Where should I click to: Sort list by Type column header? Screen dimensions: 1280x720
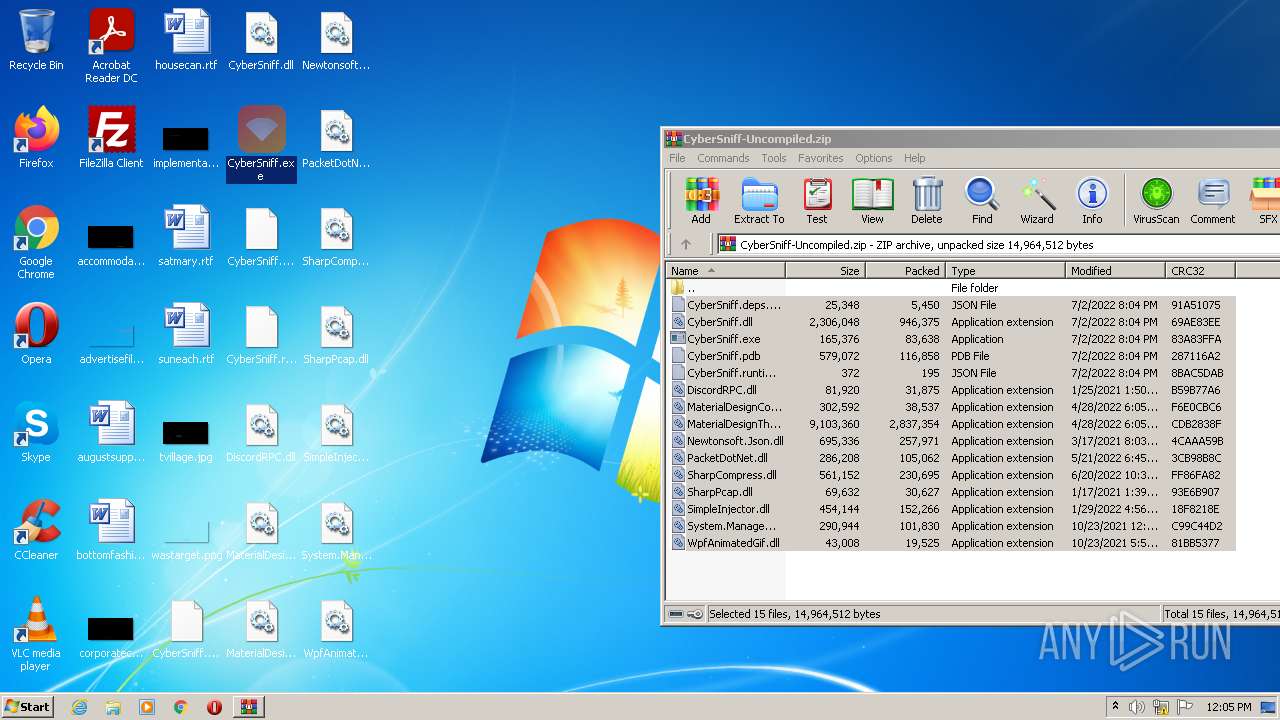1005,271
